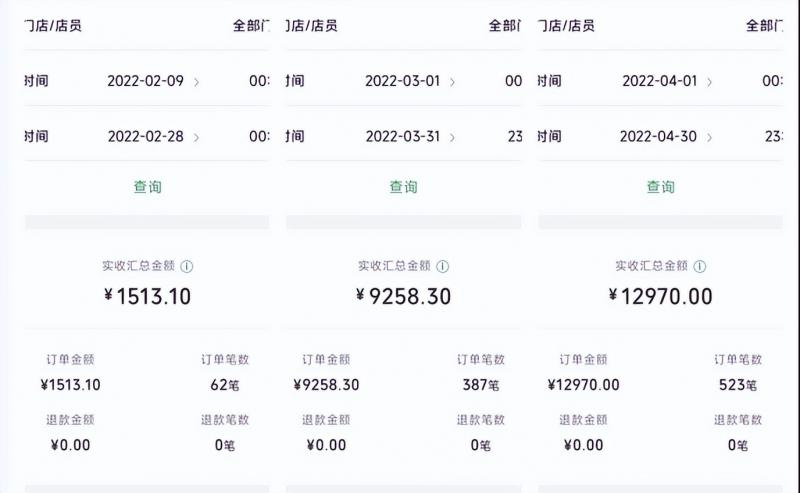This screenshot has height=493, width=800.
Task: Click info icon beside ¥12970.00 total heading
Action: (x=700, y=266)
